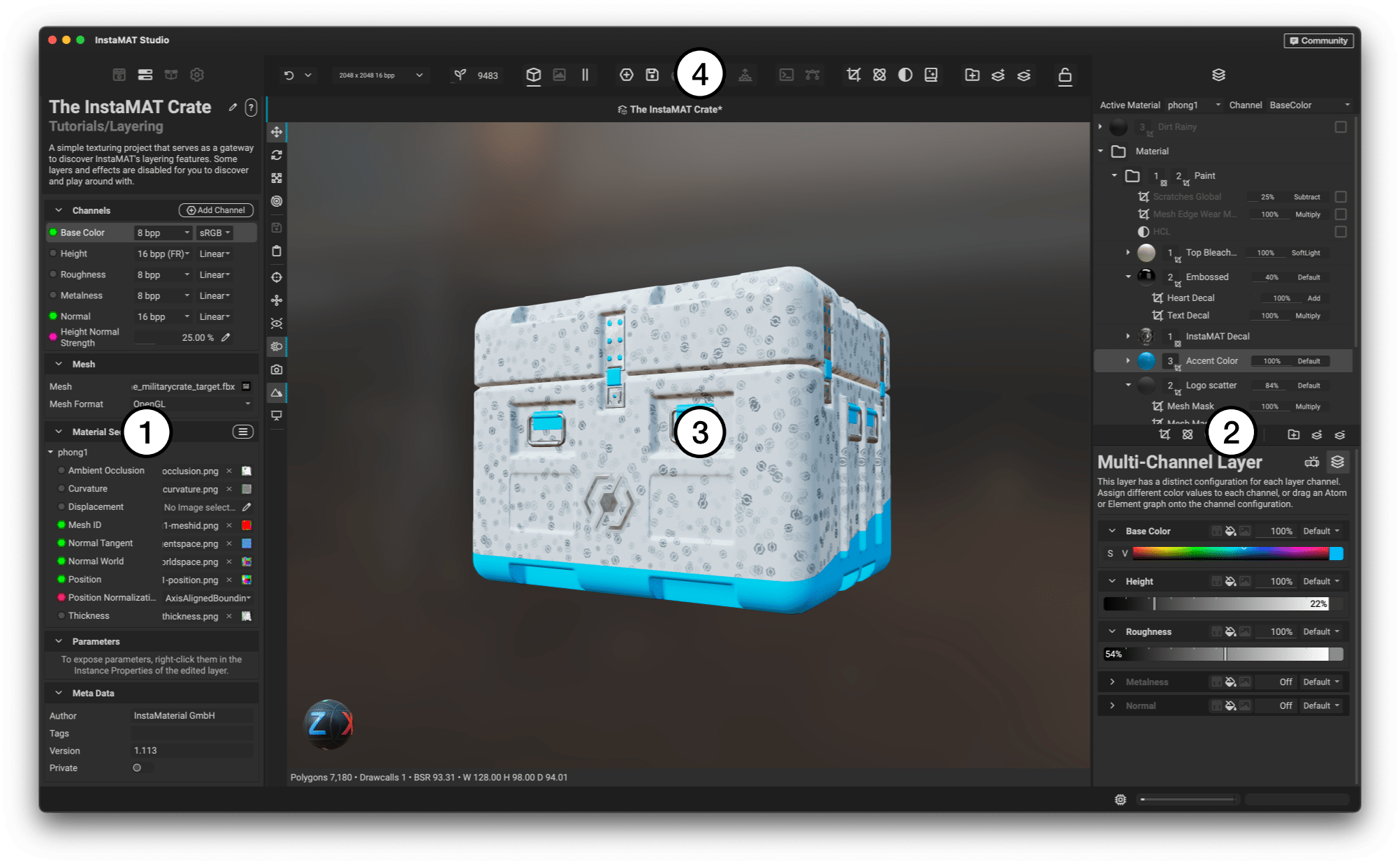Click the undo arrow in the top toolbar
This screenshot has width=1400, height=864.
point(289,75)
